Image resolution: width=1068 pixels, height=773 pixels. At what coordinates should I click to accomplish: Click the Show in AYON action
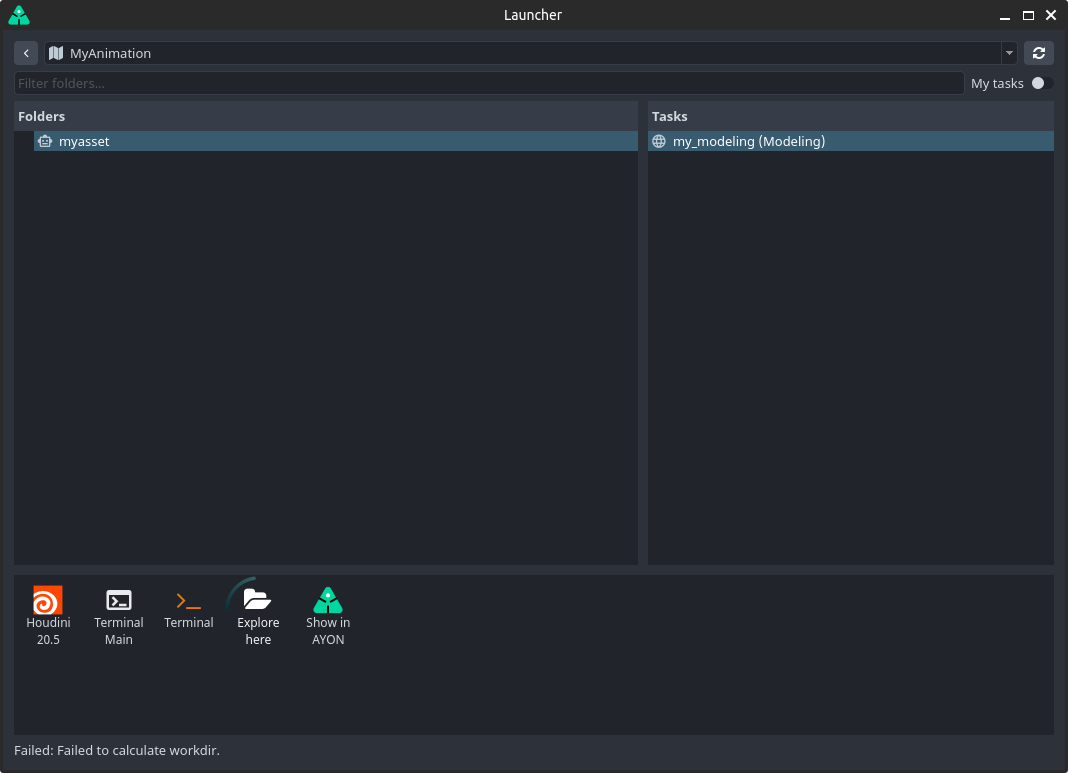click(328, 601)
